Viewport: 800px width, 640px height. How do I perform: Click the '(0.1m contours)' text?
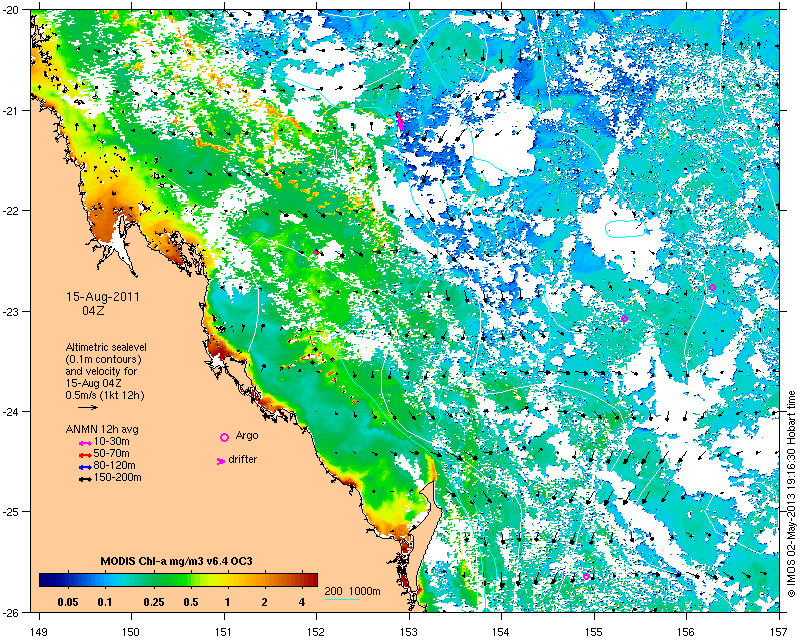(x=104, y=359)
